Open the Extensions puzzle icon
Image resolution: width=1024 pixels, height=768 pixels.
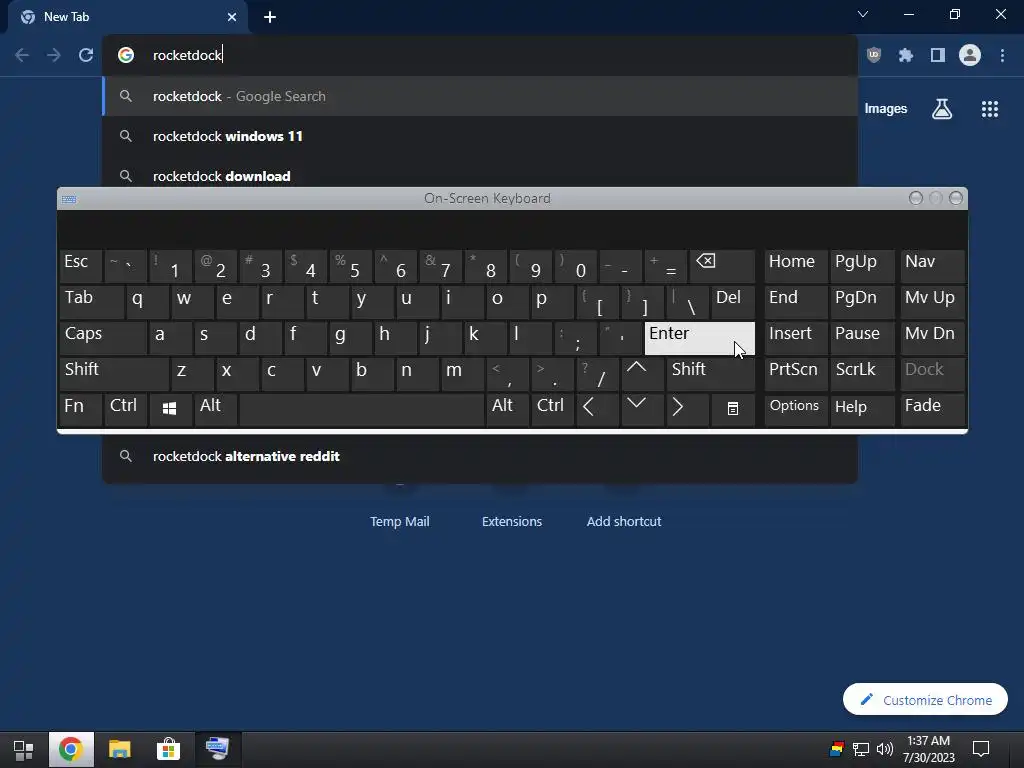click(906, 55)
